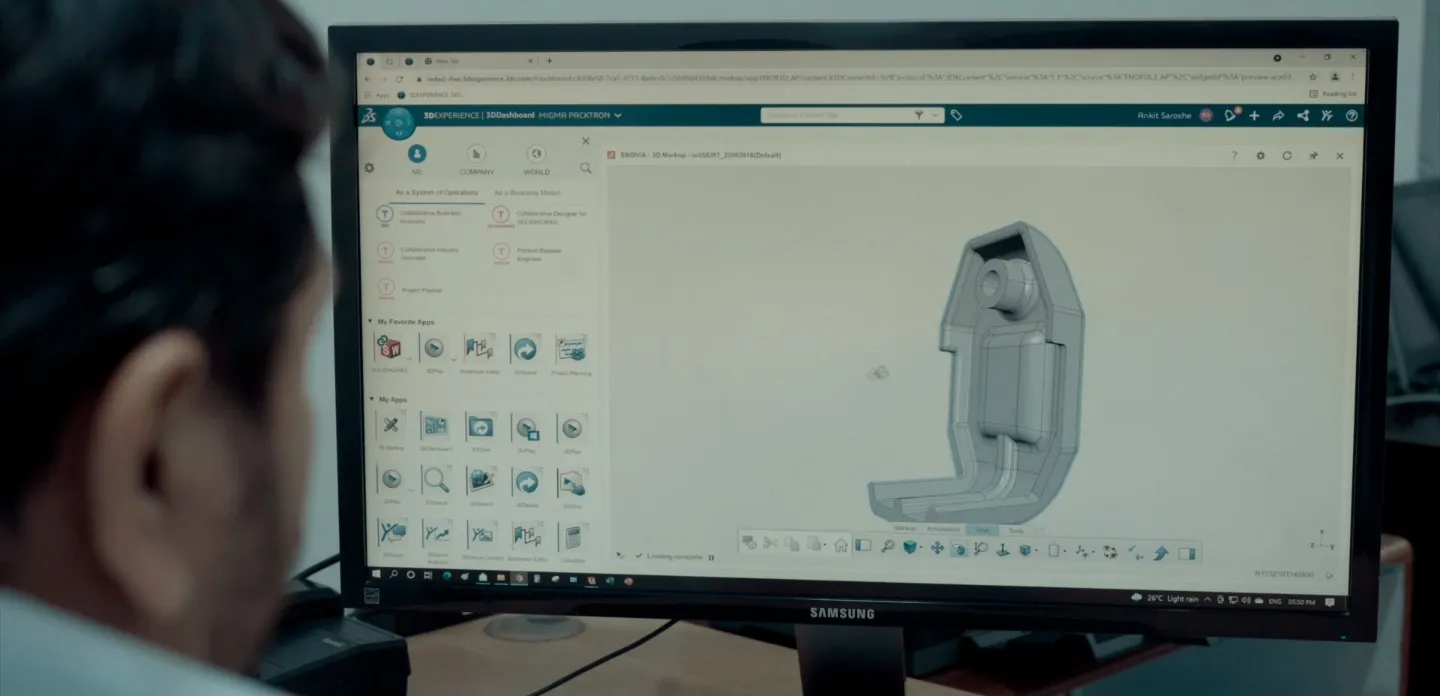This screenshot has width=1440, height=696.
Task: Toggle the left panel icon next to Home
Action: (x=862, y=546)
